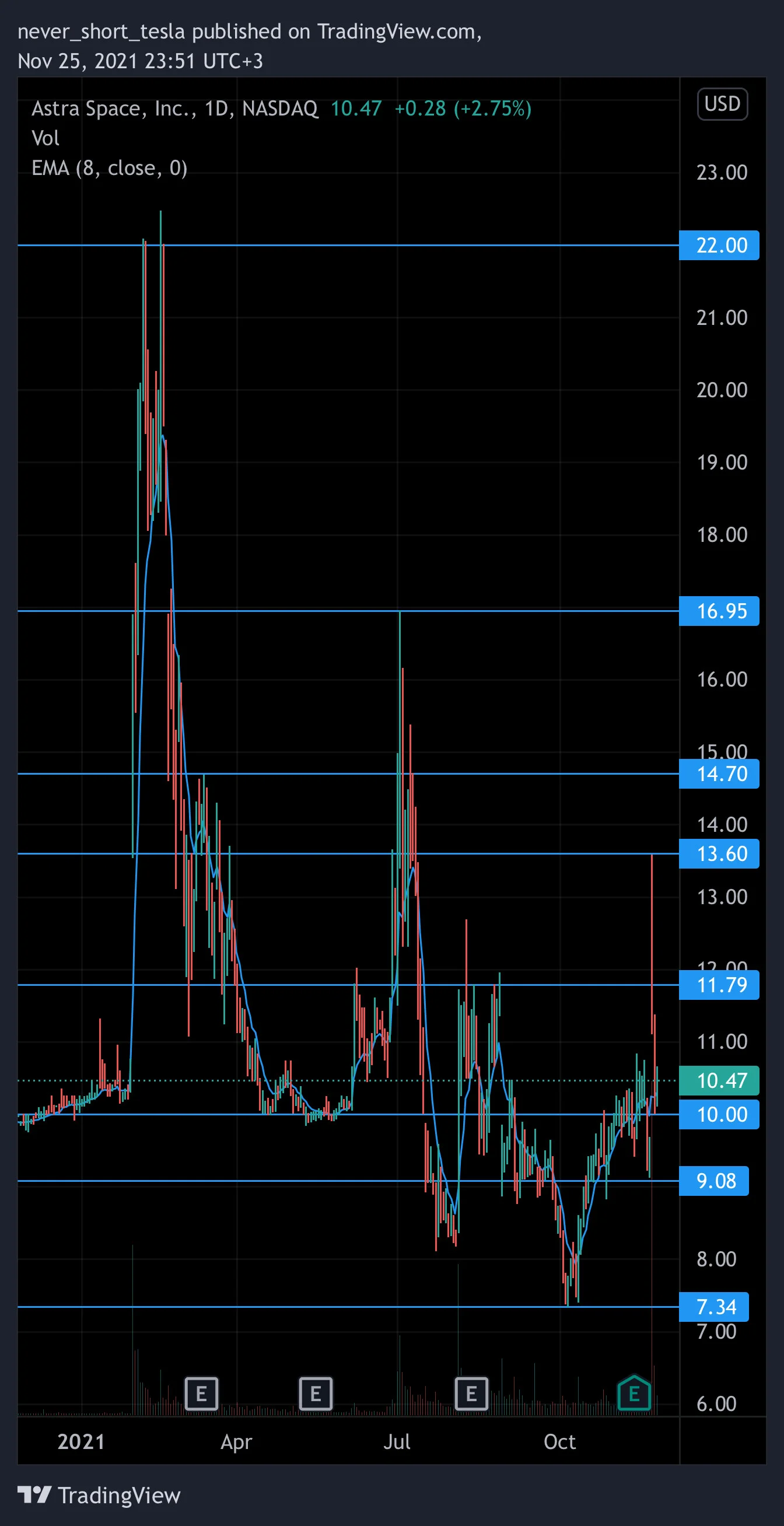Select the 7.34 horizontal line price label

click(714, 1307)
